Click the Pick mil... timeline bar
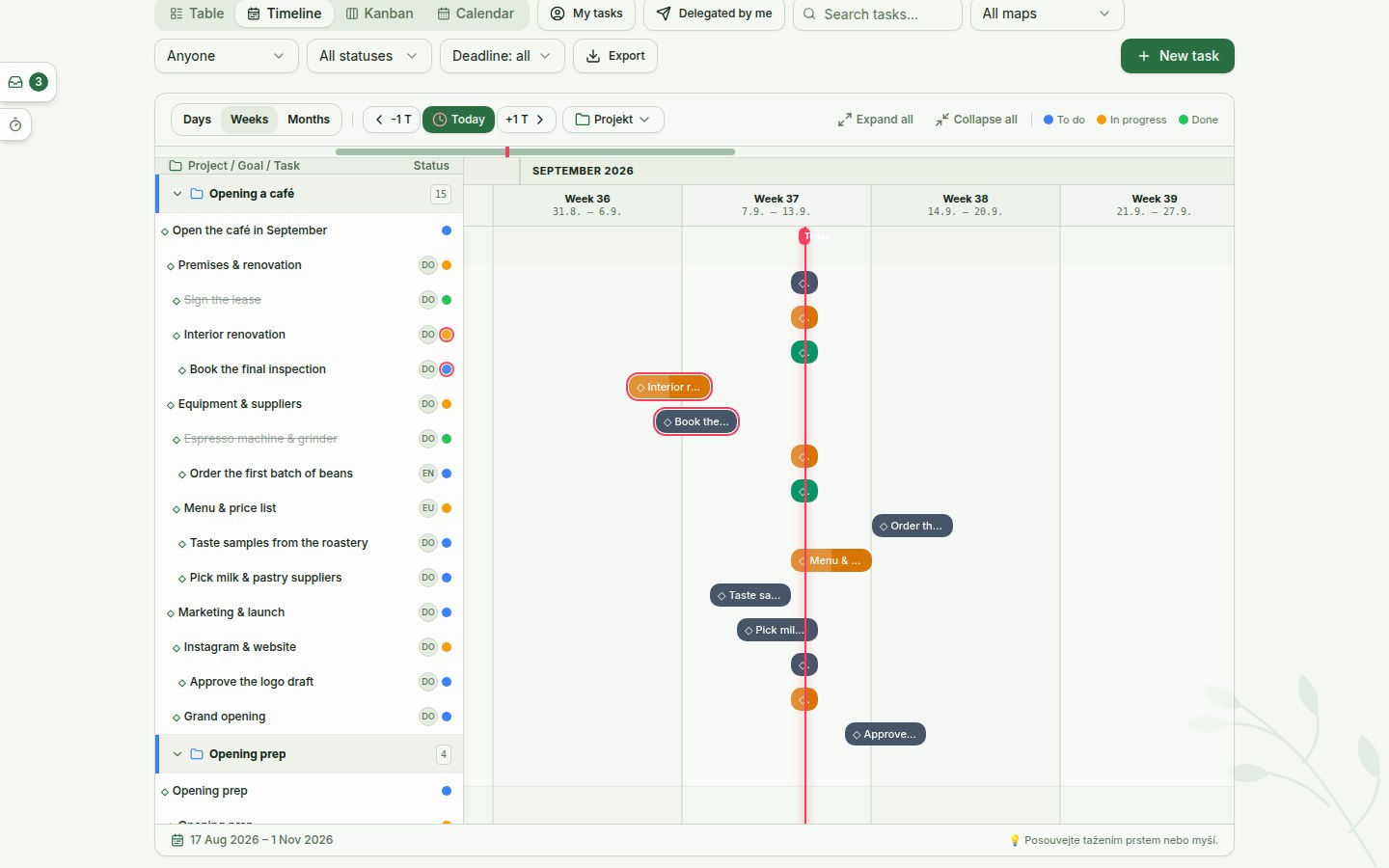Viewport: 1389px width, 868px height. (x=777, y=630)
